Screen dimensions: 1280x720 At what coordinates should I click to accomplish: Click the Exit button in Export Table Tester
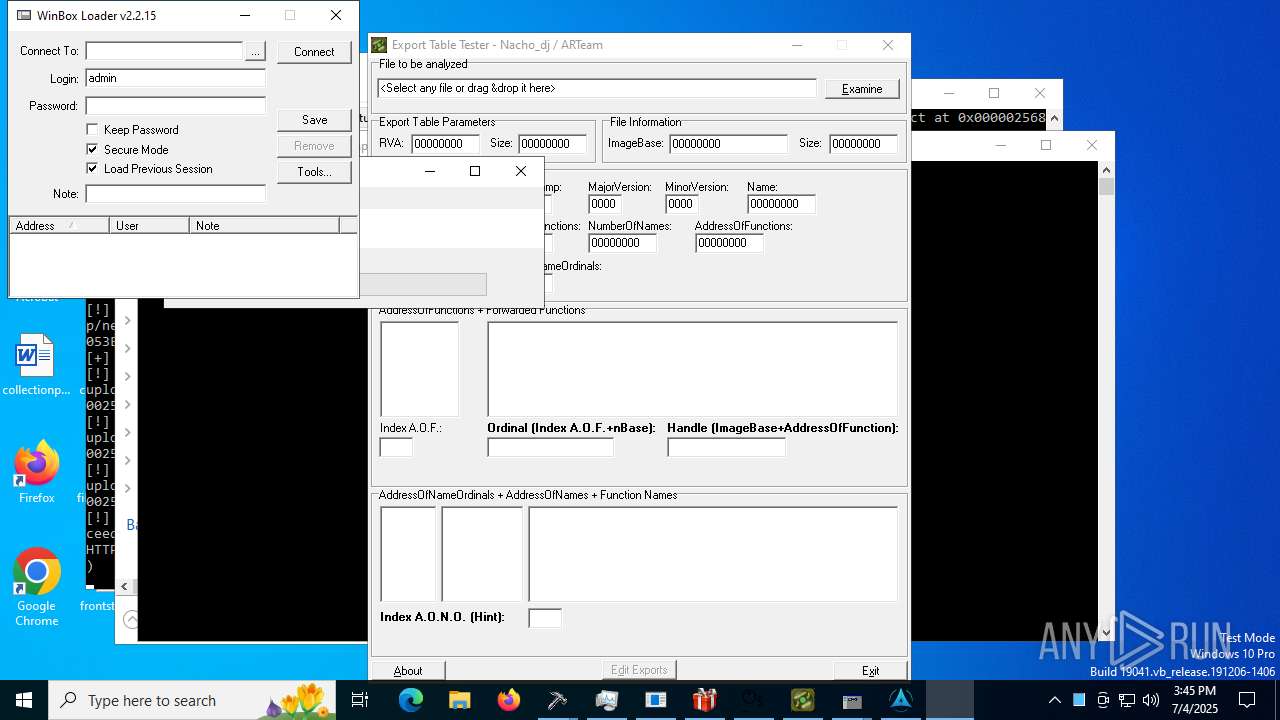(x=871, y=671)
